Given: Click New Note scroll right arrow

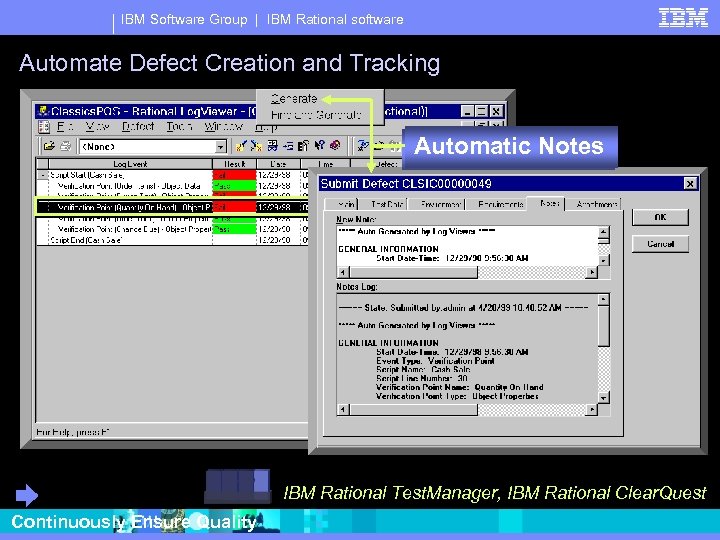Looking at the screenshot, I should pyautogui.click(x=592, y=272).
